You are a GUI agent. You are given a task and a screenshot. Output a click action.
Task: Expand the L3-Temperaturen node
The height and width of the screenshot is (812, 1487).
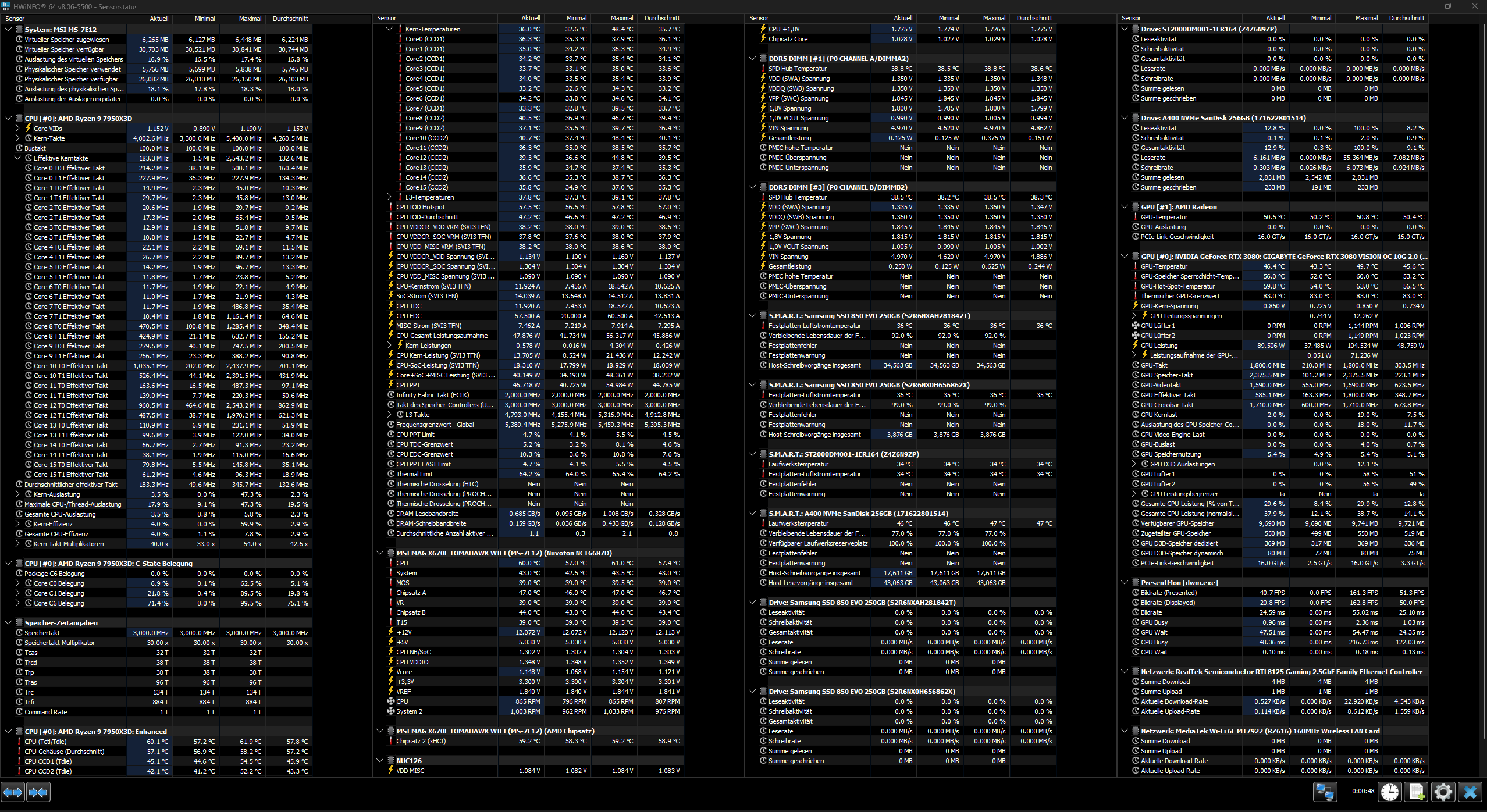tap(389, 197)
